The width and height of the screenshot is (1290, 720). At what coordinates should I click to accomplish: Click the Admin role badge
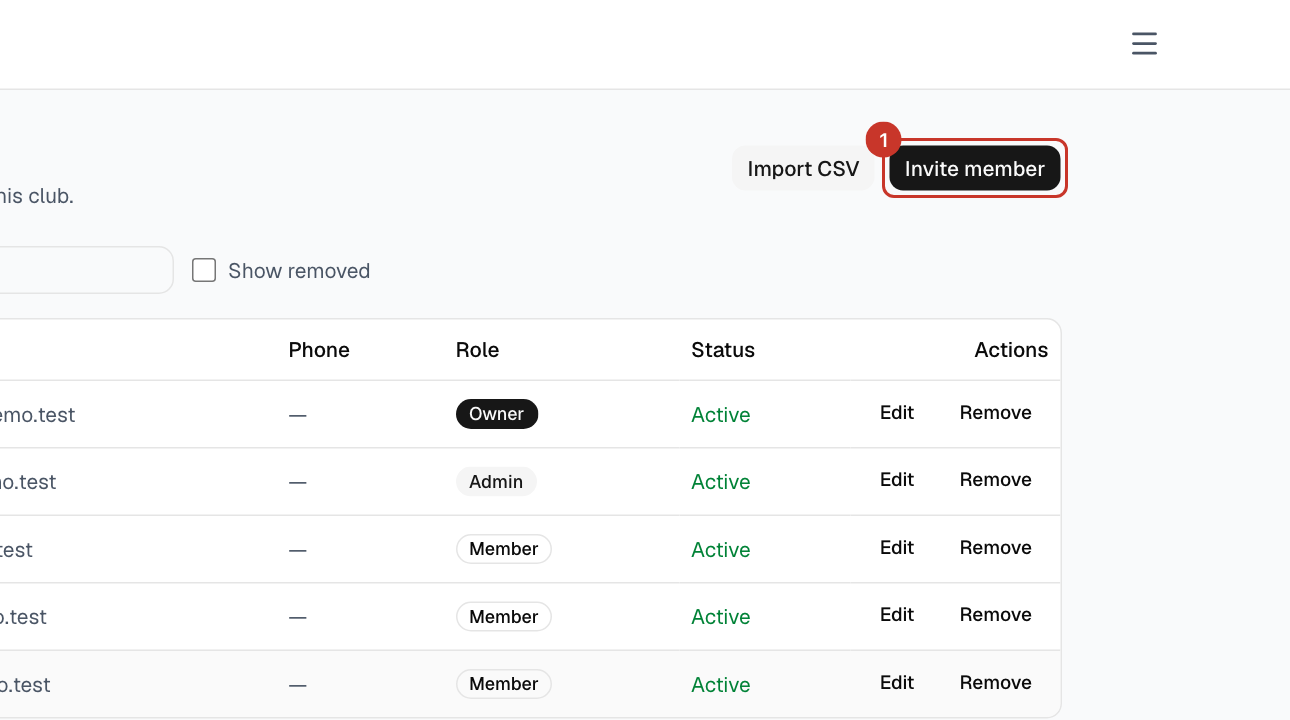(496, 482)
